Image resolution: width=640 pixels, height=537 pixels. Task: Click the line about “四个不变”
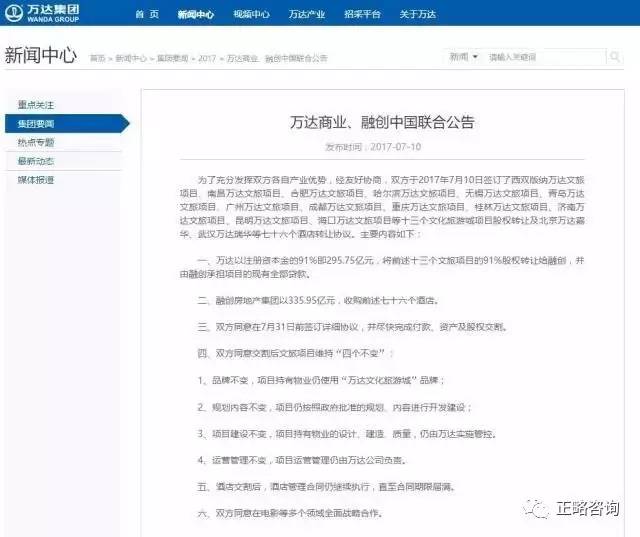coord(295,353)
